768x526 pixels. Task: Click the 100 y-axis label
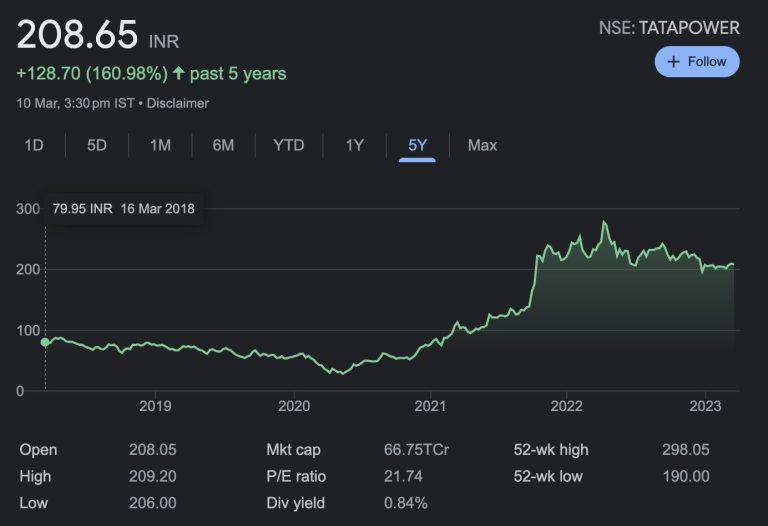coord(28,331)
